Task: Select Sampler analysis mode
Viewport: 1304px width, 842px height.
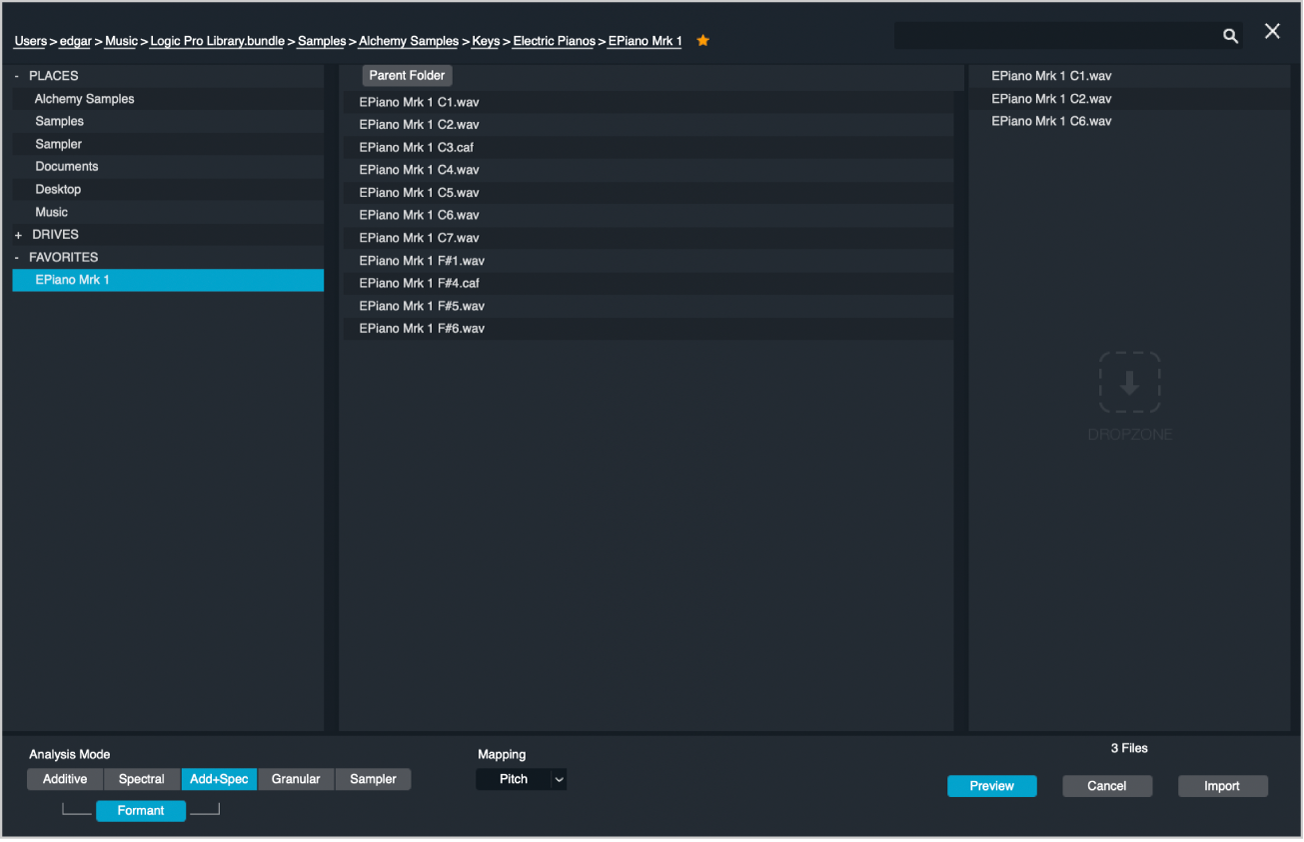Action: point(373,779)
